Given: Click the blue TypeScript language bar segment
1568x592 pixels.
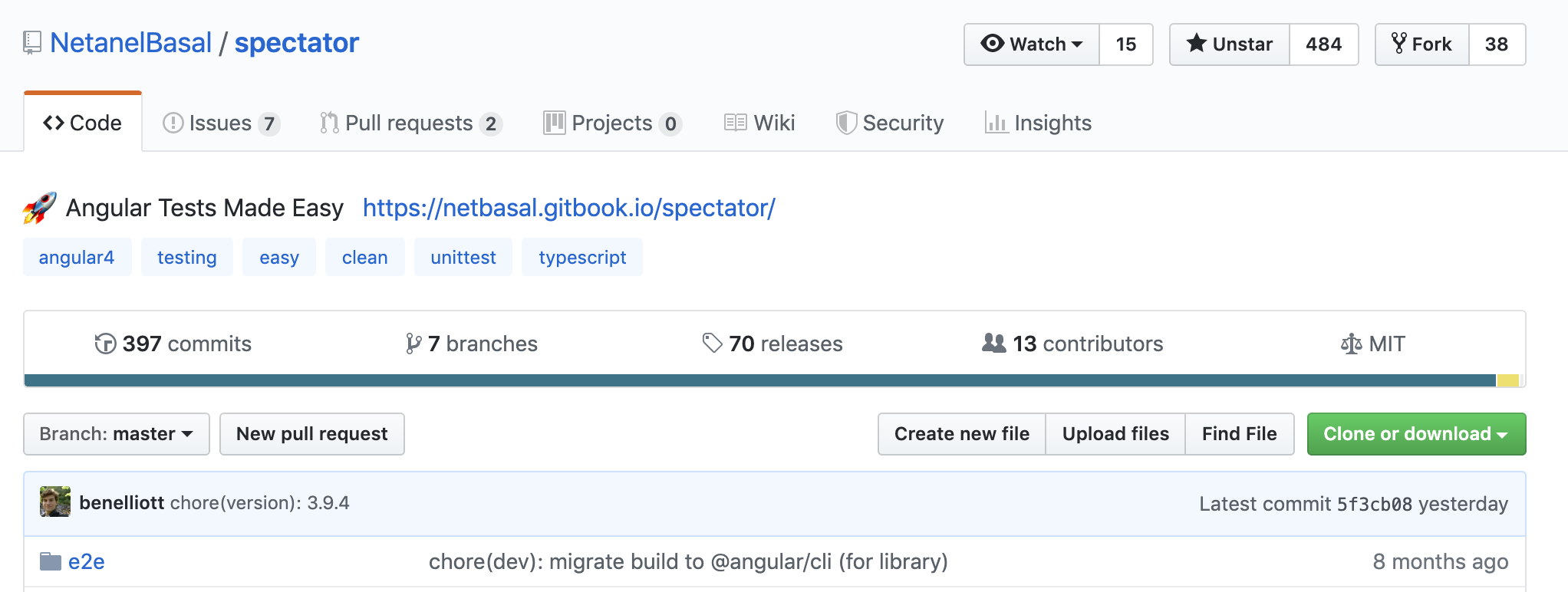Looking at the screenshot, I should coord(760,380).
